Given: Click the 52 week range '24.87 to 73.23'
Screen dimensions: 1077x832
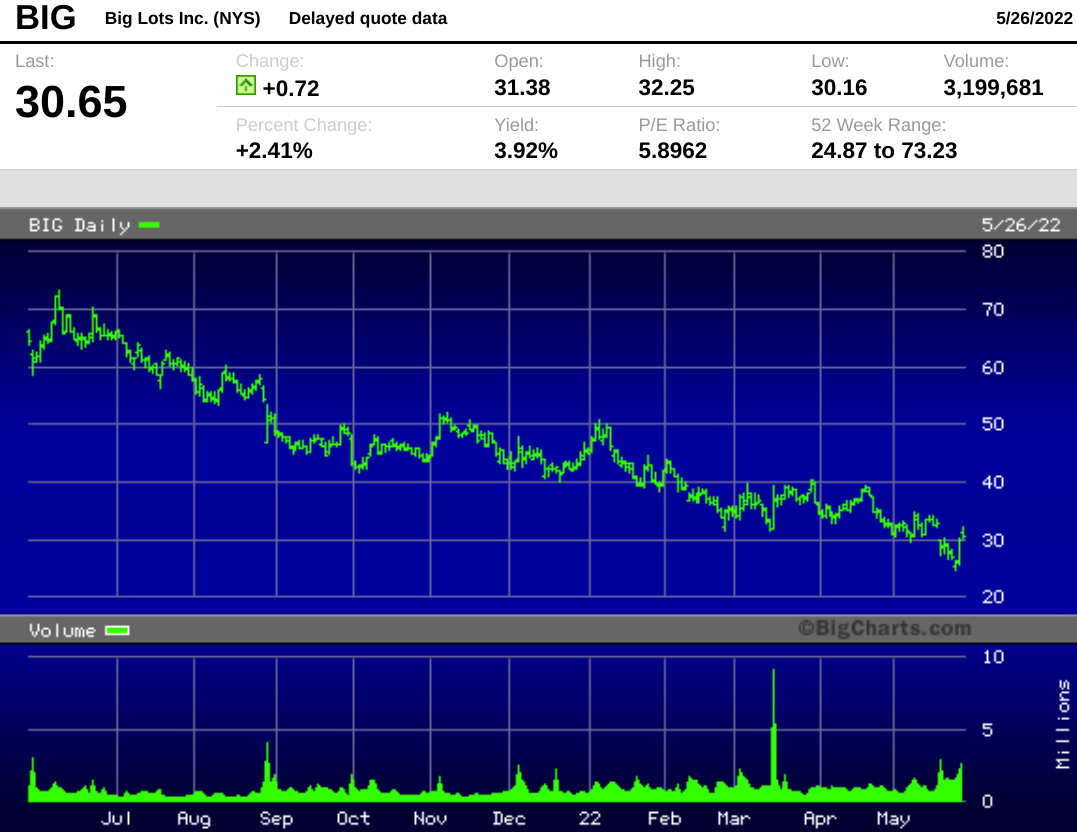Looking at the screenshot, I should click(x=884, y=150).
